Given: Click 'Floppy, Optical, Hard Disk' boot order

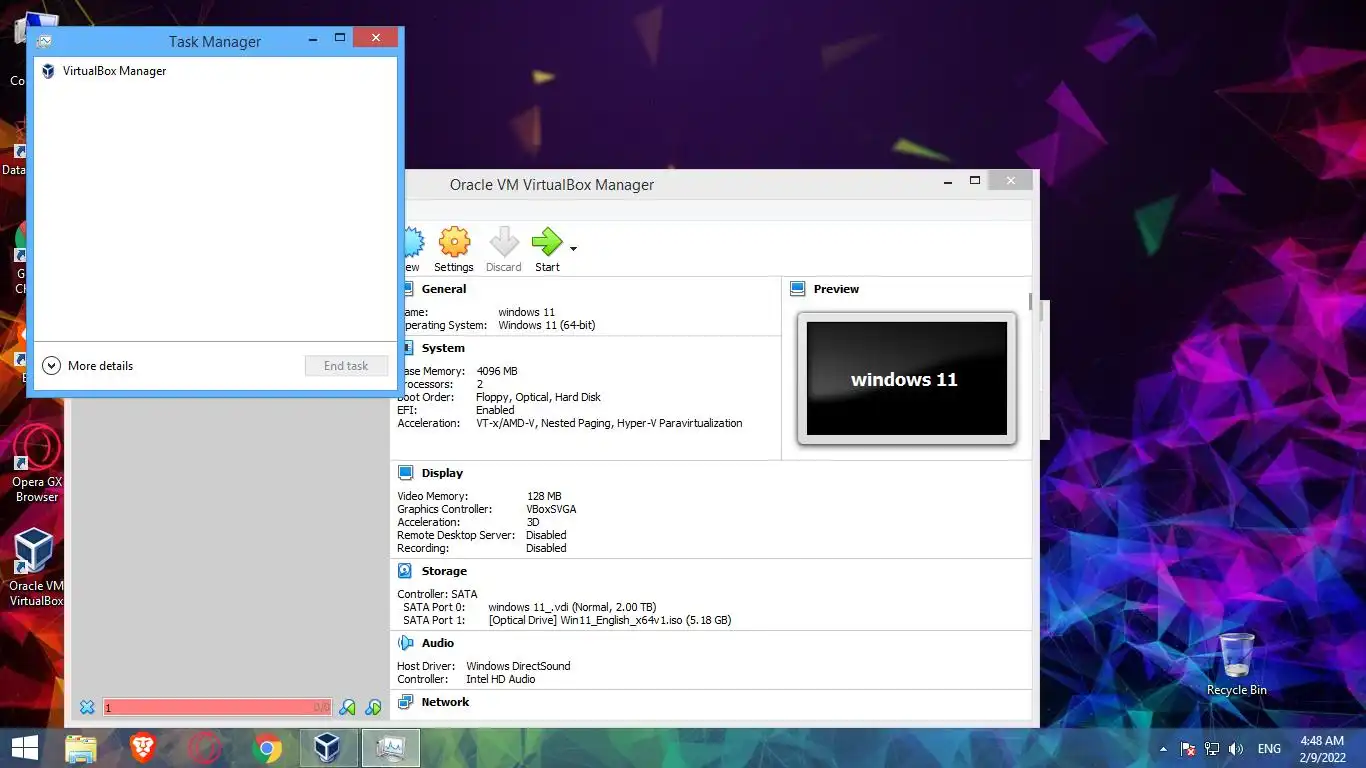Looking at the screenshot, I should pos(538,397).
